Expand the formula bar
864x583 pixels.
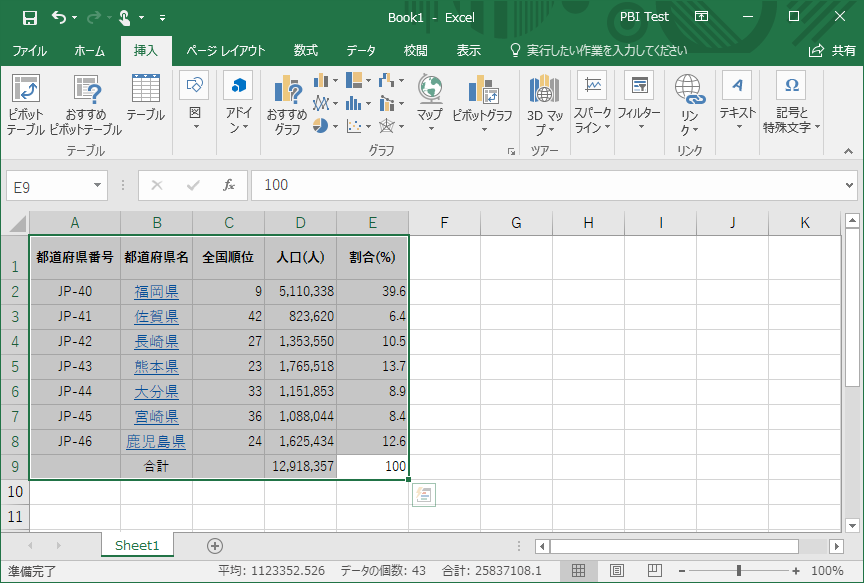click(x=850, y=185)
